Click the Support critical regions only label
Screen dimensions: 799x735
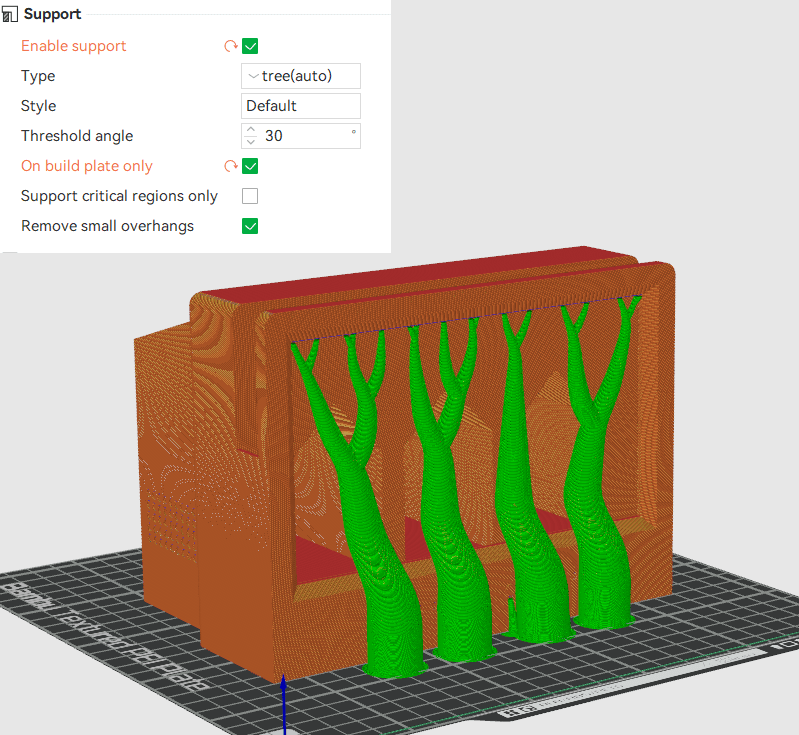tap(119, 196)
